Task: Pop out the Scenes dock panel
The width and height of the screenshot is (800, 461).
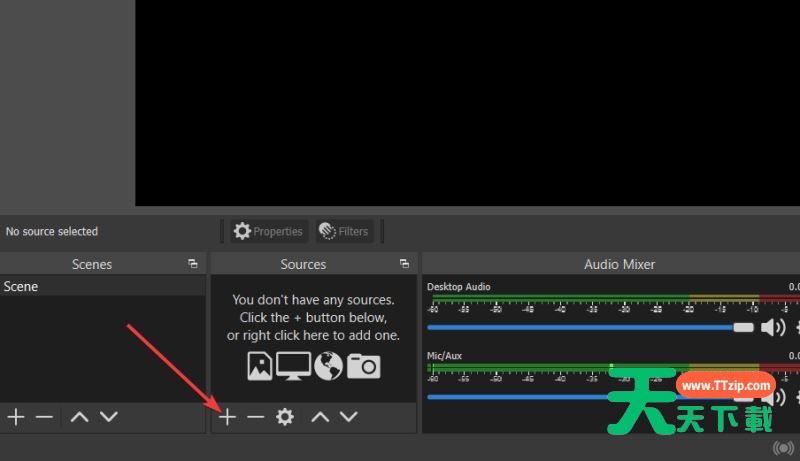Action: pos(192,264)
